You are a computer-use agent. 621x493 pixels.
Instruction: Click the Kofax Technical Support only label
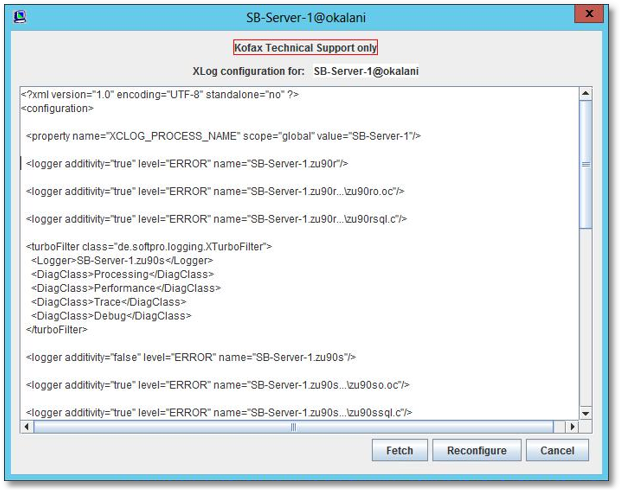tap(305, 48)
